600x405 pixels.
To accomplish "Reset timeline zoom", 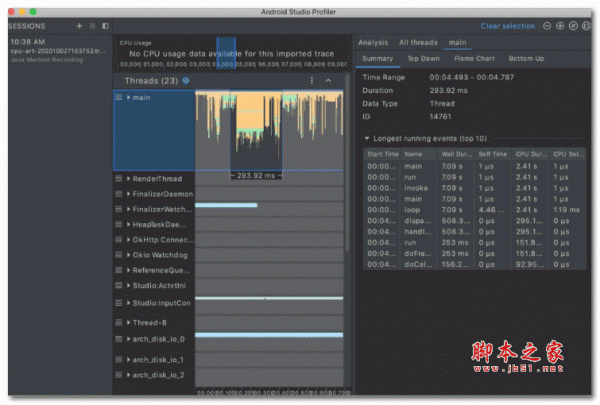I will click(573, 26).
